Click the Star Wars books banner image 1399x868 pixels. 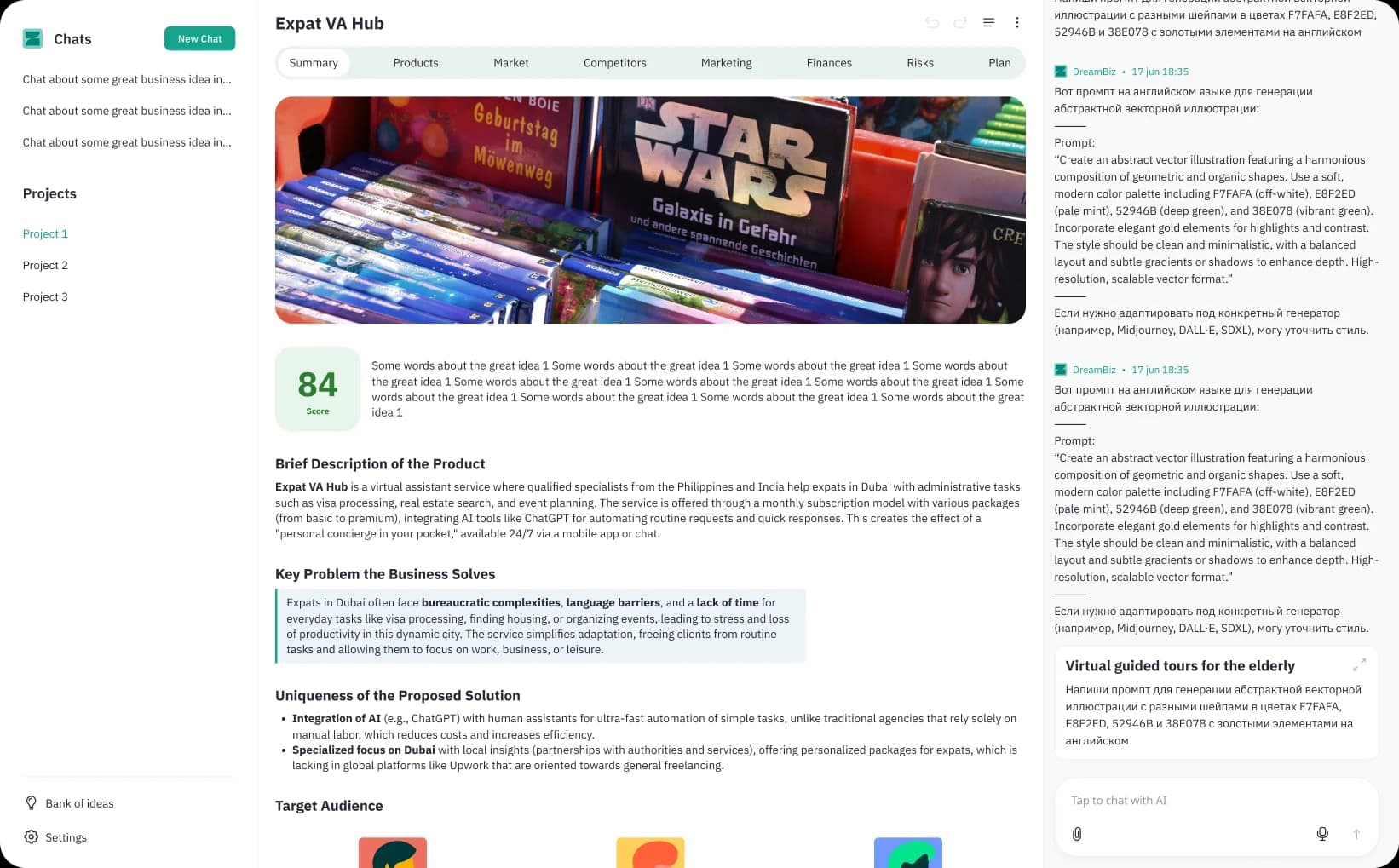coord(650,210)
